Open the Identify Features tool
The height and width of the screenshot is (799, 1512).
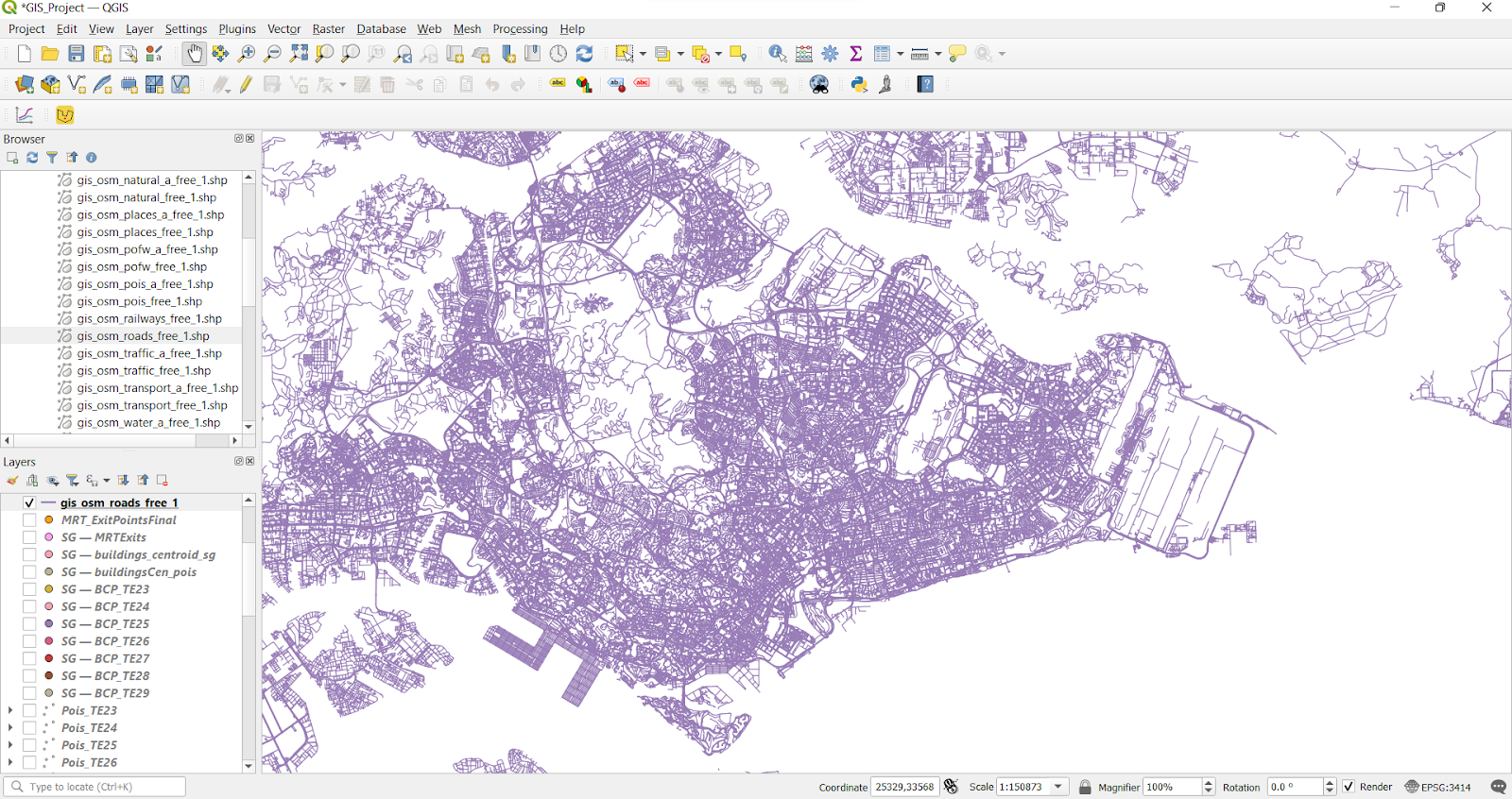click(777, 54)
